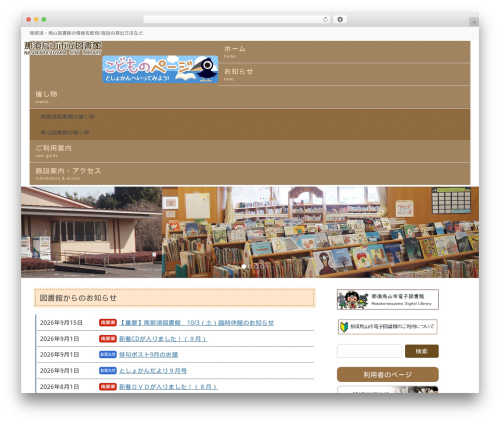Viewport: 500px width, 423px height.
Task: Open 新着DVDが入りました(8月) link
Action: point(168,387)
